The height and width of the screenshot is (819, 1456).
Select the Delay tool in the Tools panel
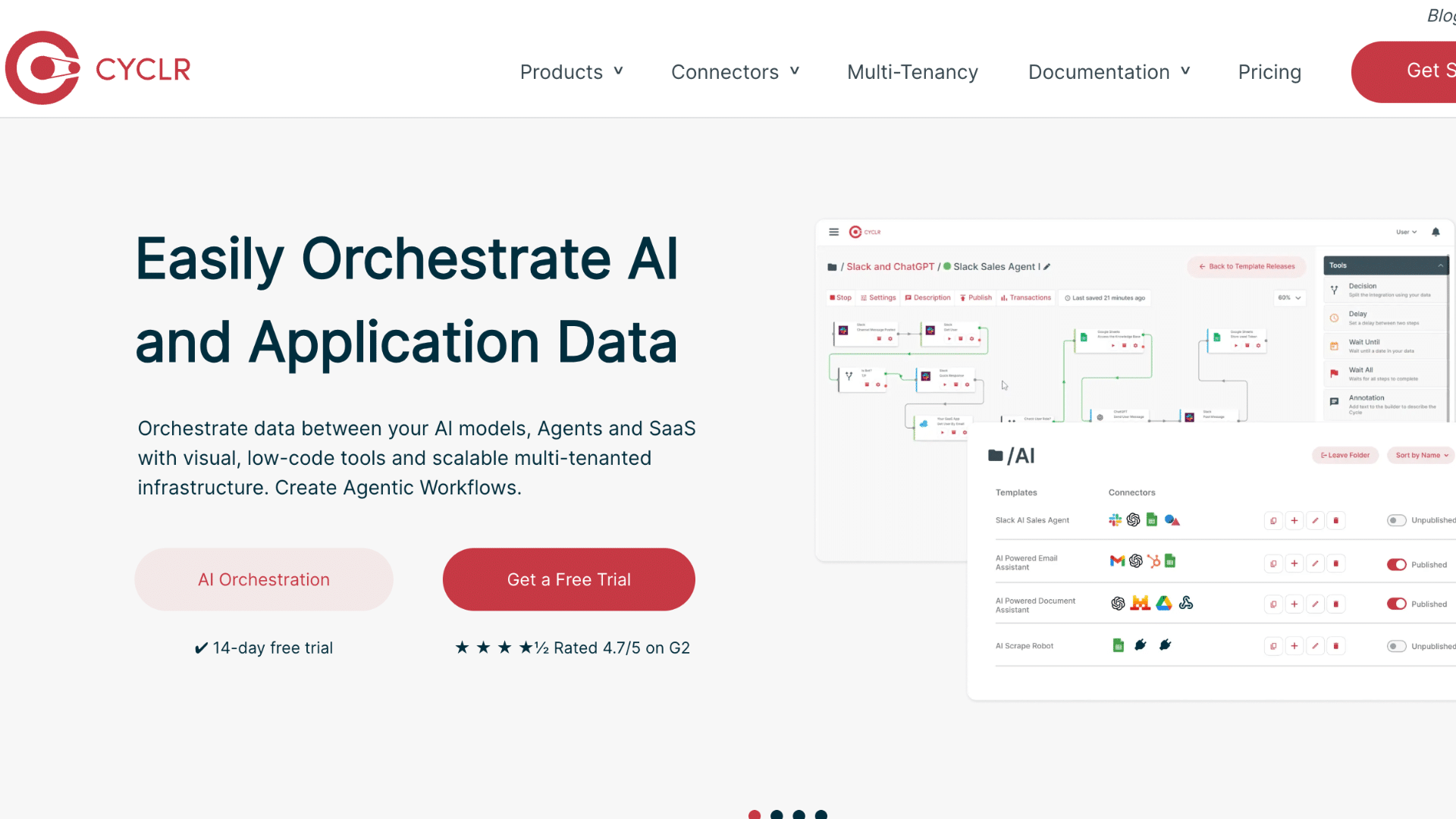1385,317
